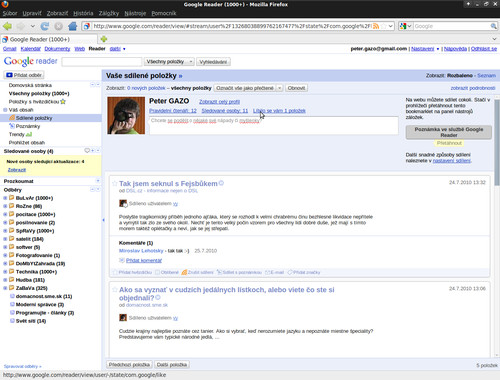500x380 pixels.
Task: Click Trendy chart icon in sidebar
Action: point(29,134)
